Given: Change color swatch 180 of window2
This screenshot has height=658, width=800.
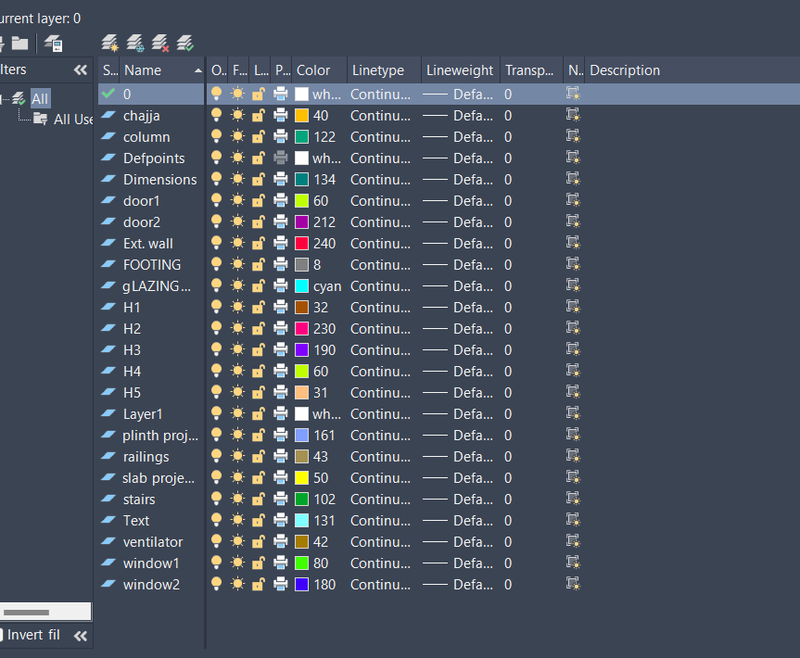Looking at the screenshot, I should click(x=302, y=584).
